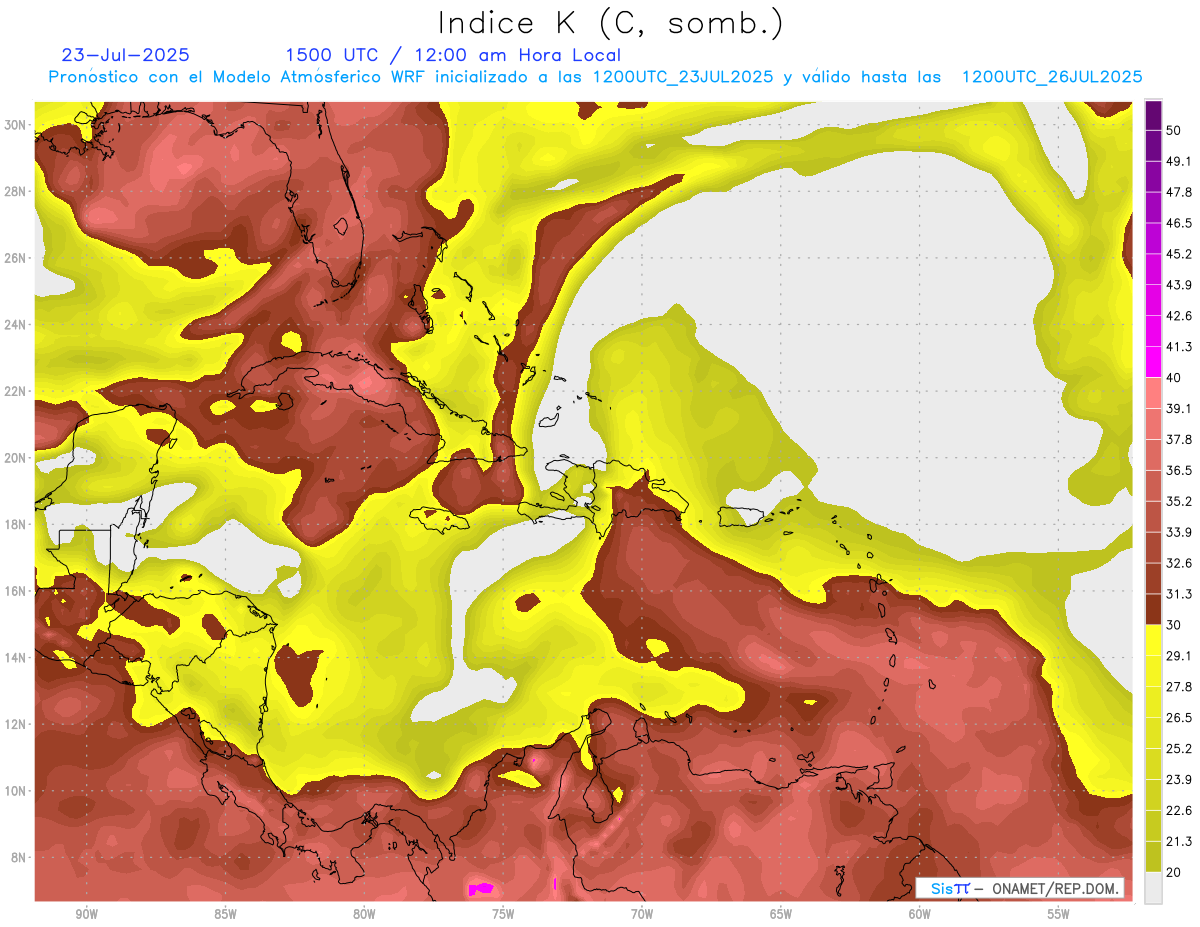This screenshot has height=927, width=1200.
Task: Click the "40" color bar label
Action: click(x=1173, y=378)
